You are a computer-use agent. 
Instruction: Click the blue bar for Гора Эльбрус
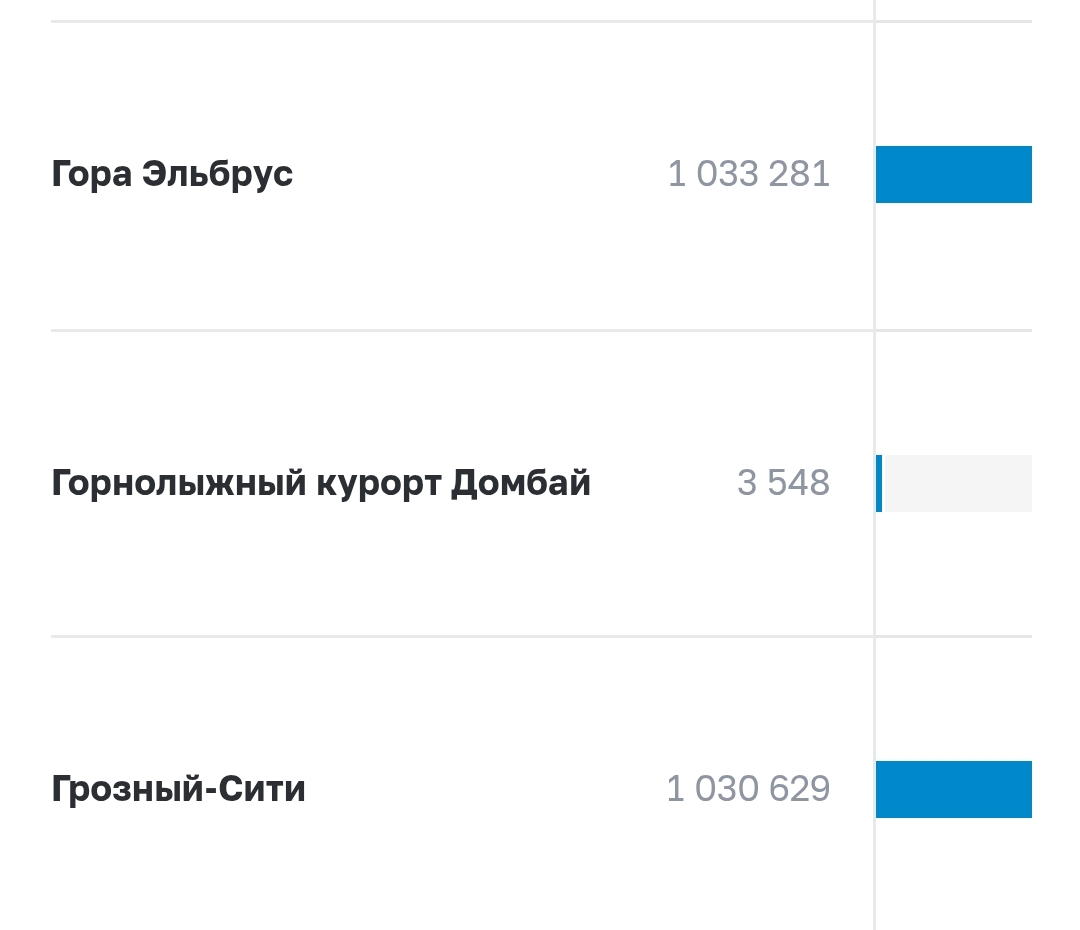(x=953, y=175)
